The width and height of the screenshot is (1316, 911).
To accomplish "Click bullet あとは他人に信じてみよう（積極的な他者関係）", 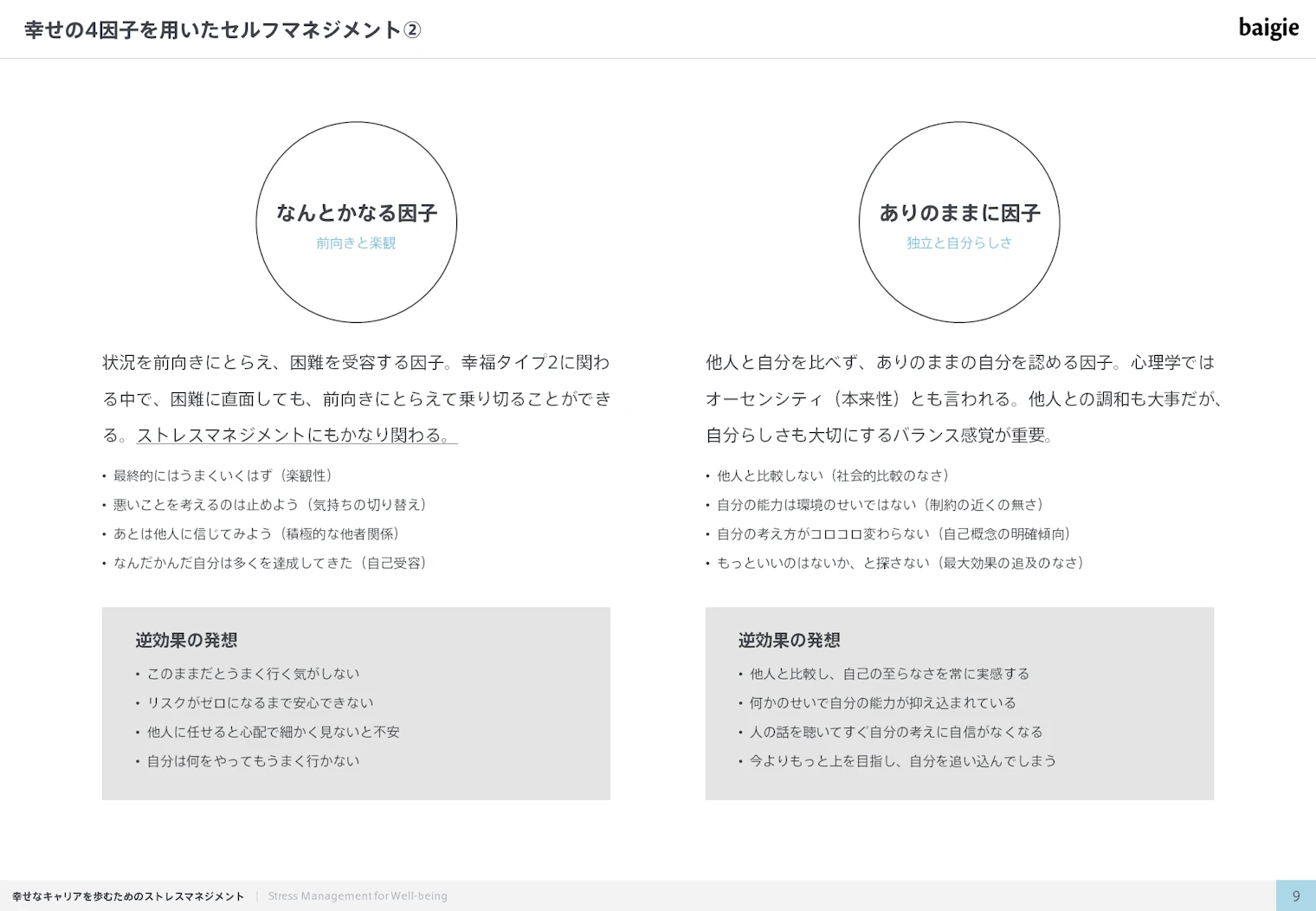I will click(x=251, y=534).
